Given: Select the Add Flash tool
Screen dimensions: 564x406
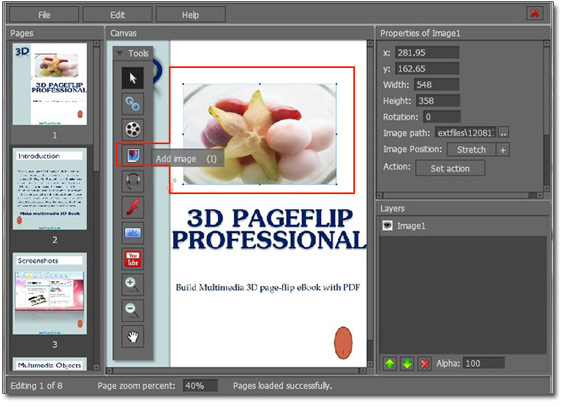Looking at the screenshot, I should (133, 207).
